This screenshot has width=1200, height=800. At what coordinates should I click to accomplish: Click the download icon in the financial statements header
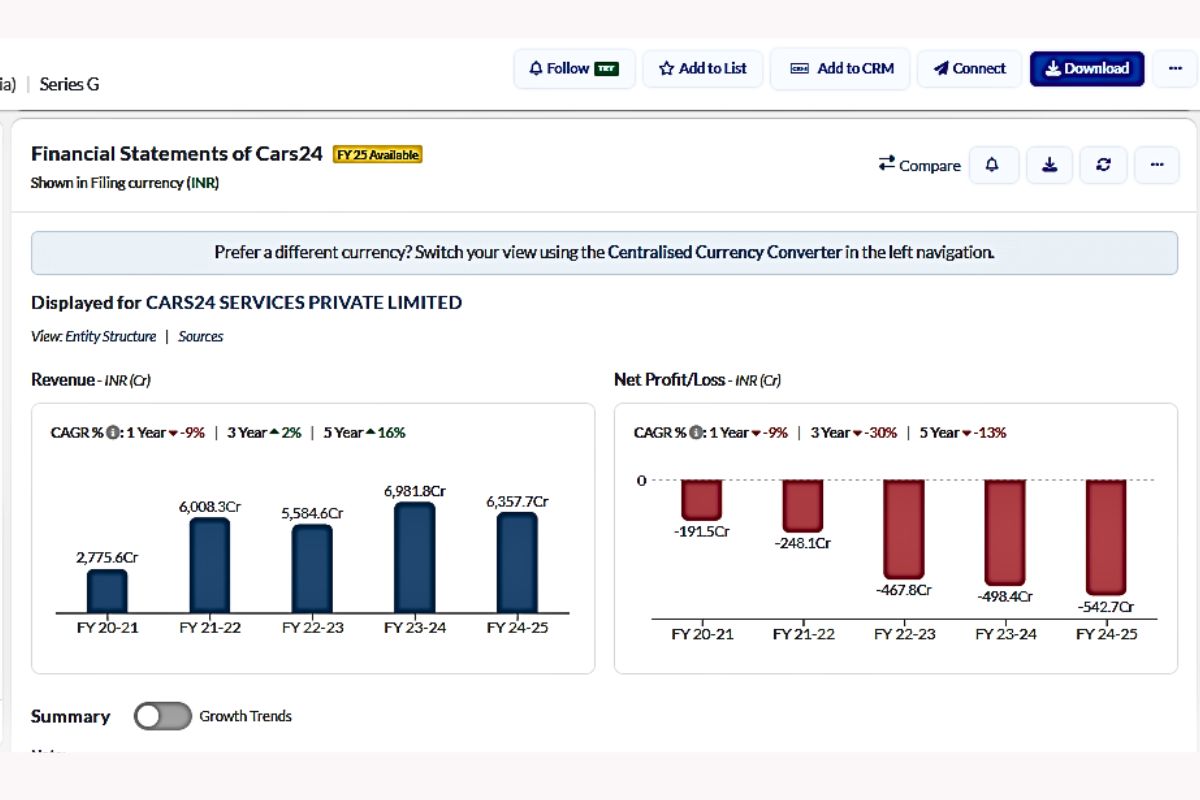[x=1050, y=165]
